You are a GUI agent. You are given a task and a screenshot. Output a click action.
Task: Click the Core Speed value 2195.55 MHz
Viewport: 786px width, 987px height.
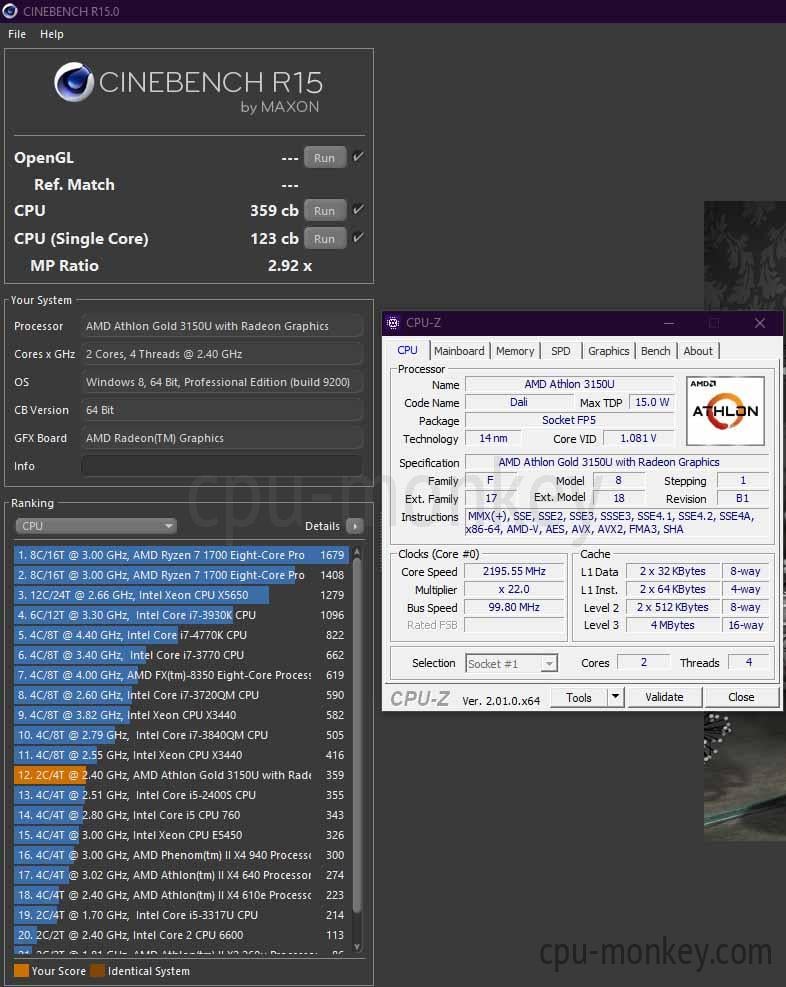coord(514,571)
